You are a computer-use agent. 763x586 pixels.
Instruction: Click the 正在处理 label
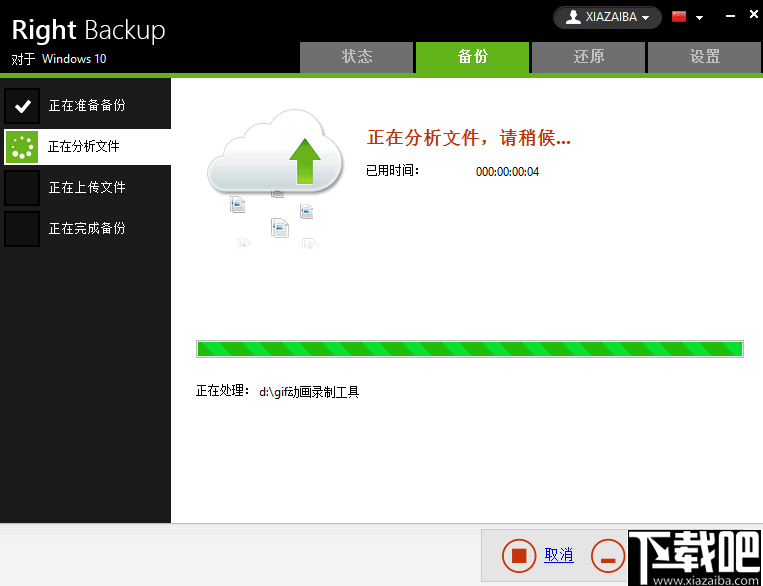pos(223,391)
